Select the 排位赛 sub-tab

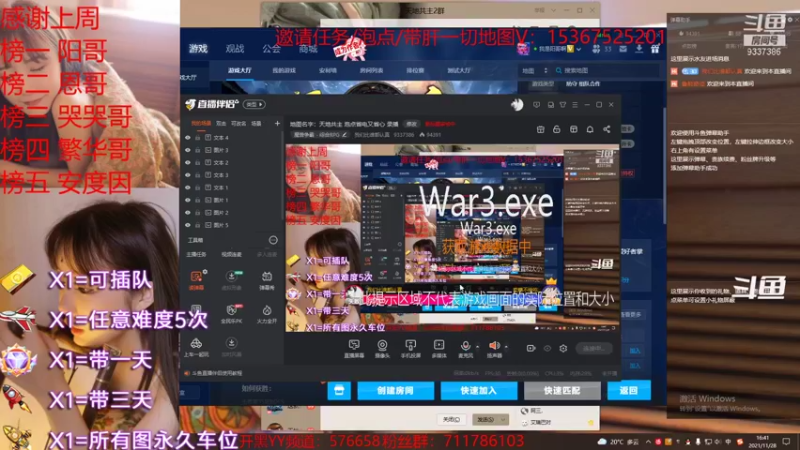click(x=415, y=70)
